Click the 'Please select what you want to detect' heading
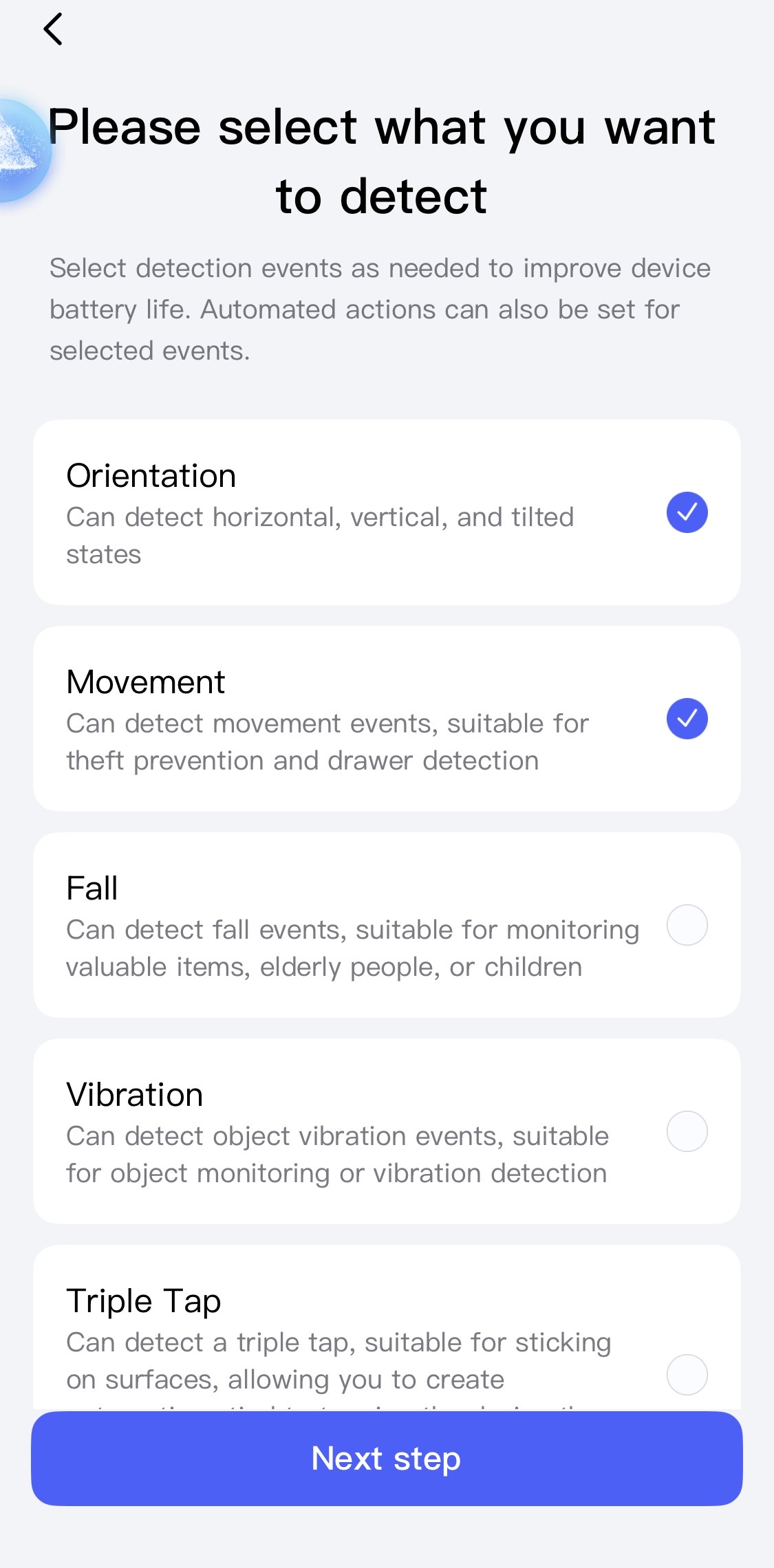 [x=382, y=162]
